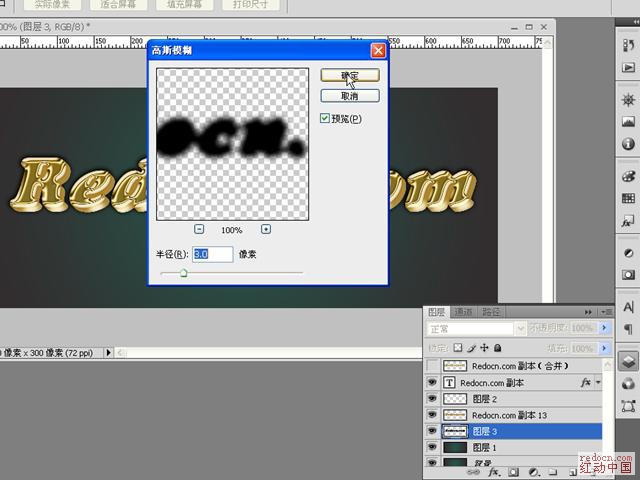Switch to the 路径 paths tab

491,312
